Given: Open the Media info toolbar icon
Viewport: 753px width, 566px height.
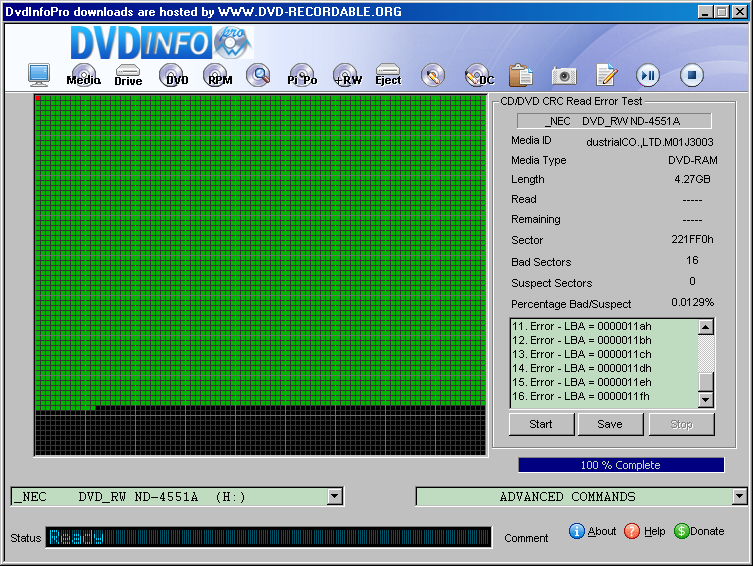Looking at the screenshot, I should pos(84,75).
